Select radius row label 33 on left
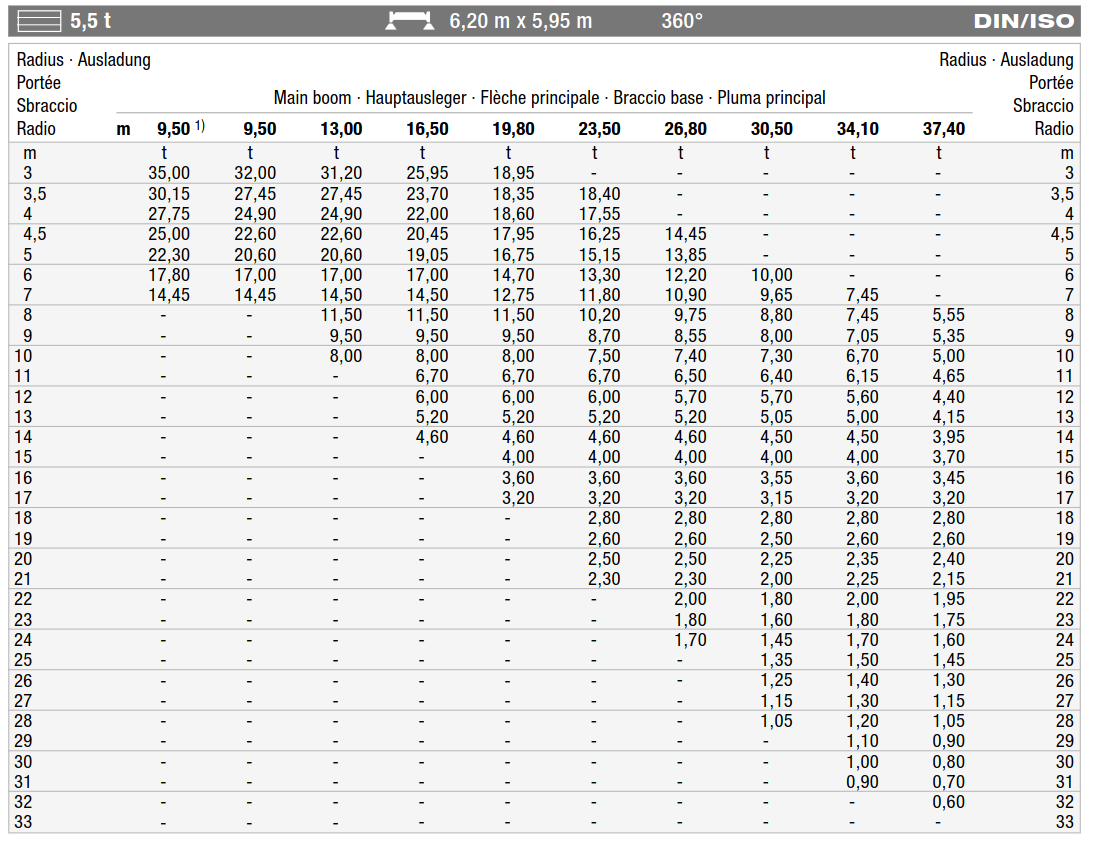 pos(23,822)
